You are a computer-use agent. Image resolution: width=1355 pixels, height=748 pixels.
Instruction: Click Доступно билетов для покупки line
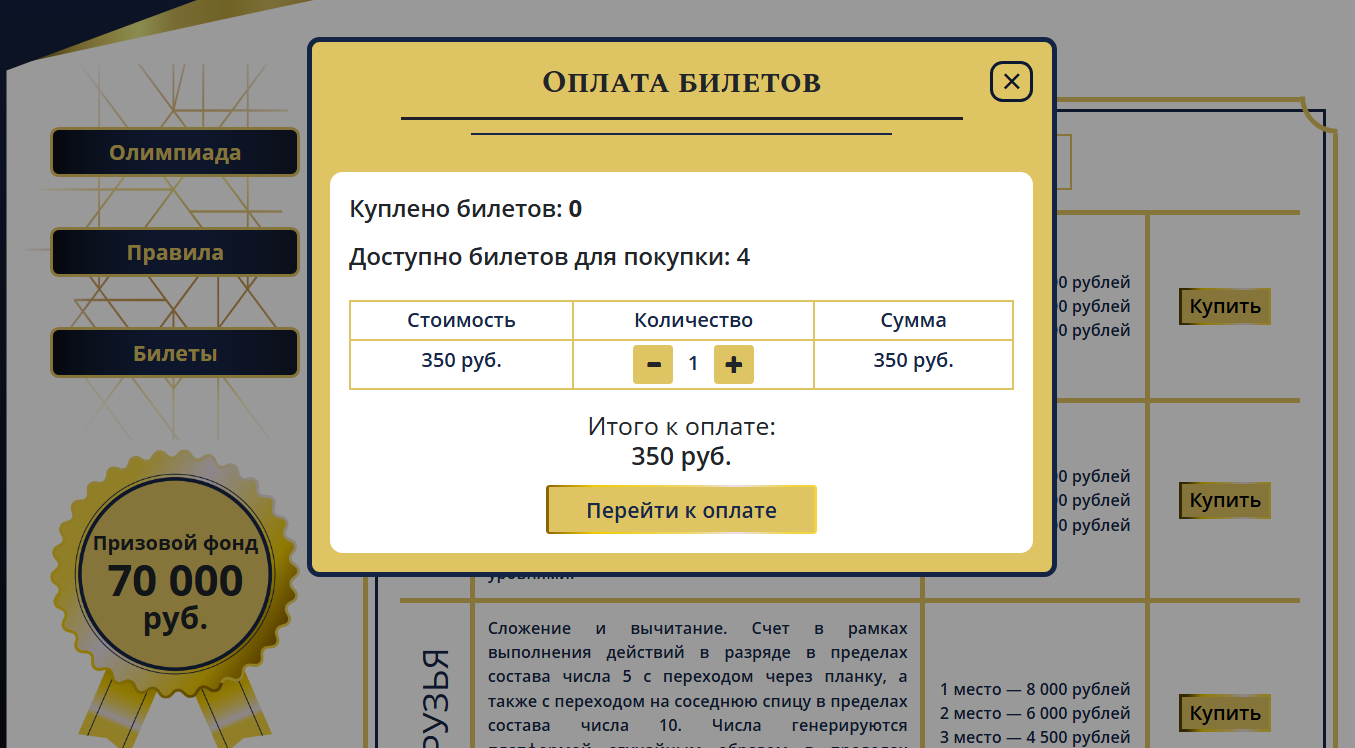click(x=549, y=258)
